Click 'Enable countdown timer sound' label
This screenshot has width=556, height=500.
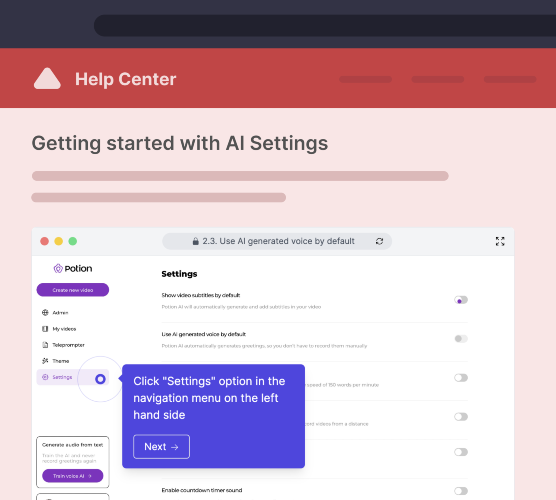click(x=202, y=490)
